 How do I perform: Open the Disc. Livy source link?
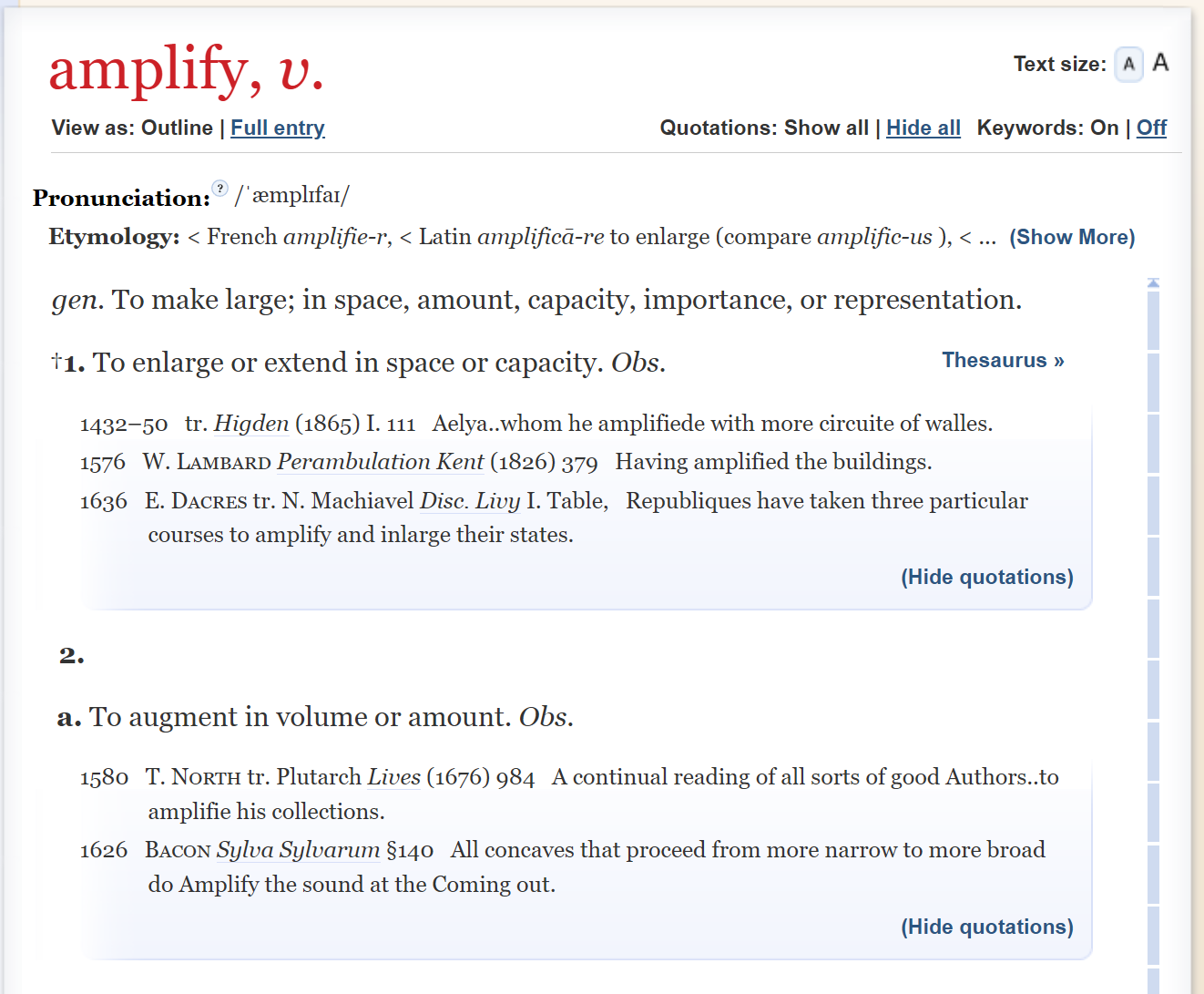click(x=470, y=501)
